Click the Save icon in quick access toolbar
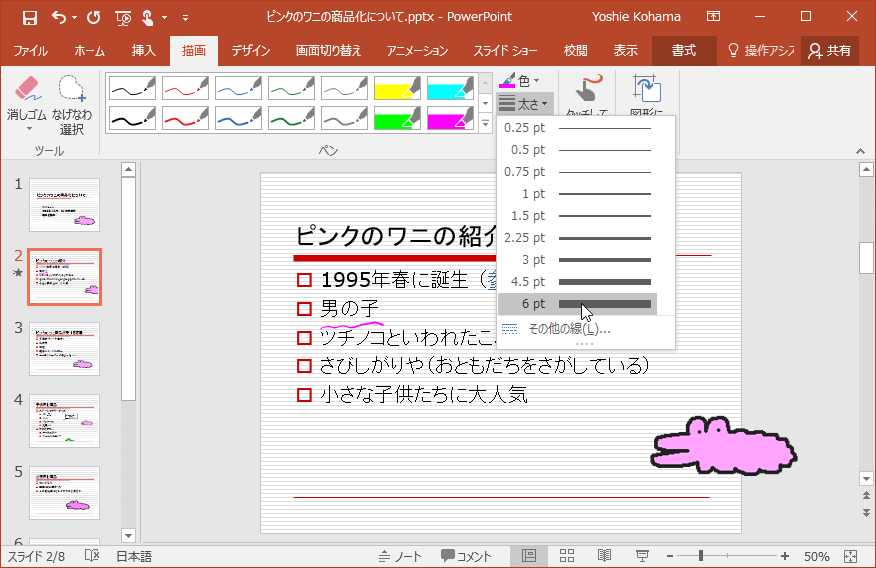 click(29, 17)
